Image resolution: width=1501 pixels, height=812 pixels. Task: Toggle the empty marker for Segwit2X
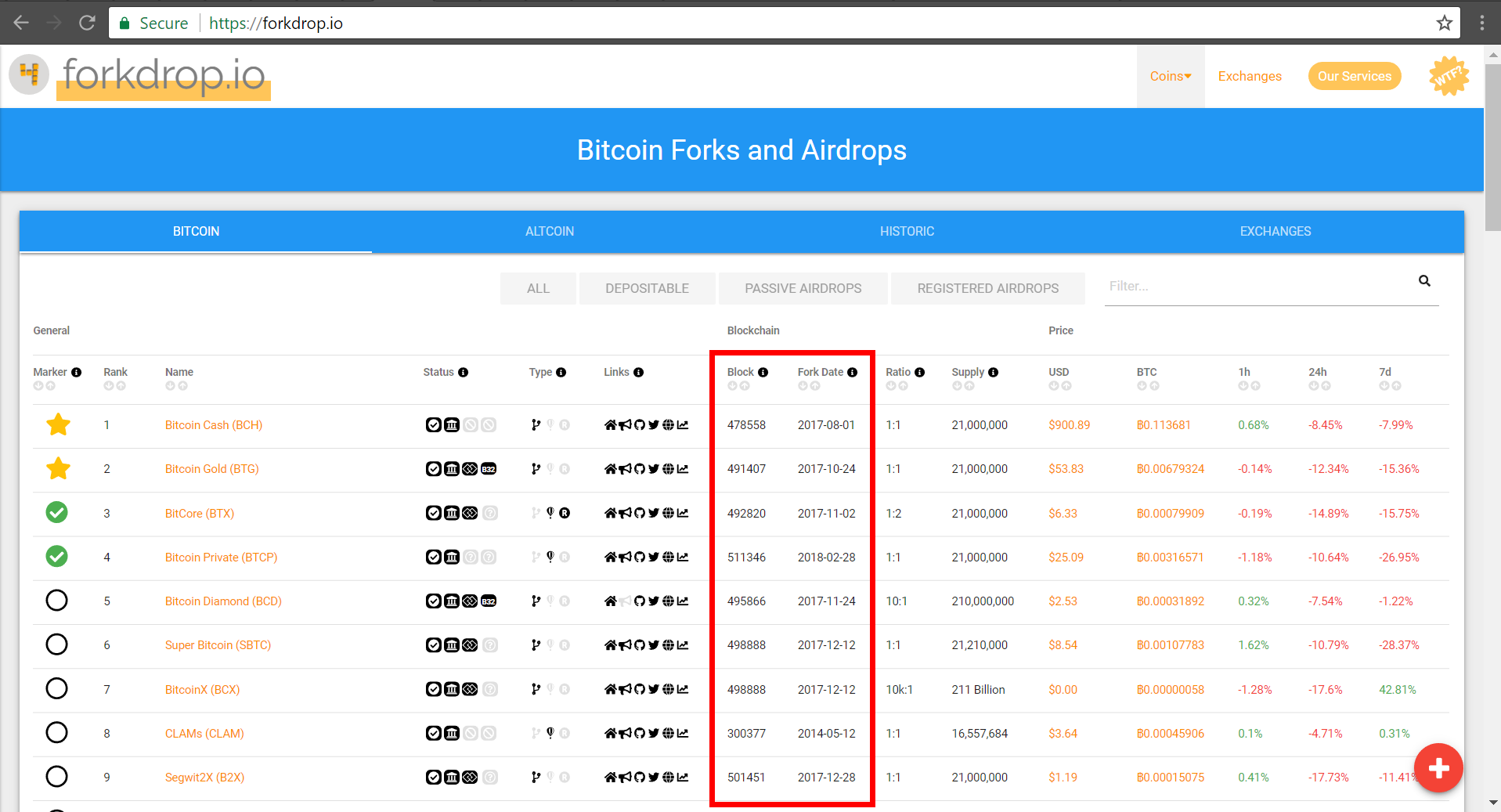pyautogui.click(x=56, y=777)
